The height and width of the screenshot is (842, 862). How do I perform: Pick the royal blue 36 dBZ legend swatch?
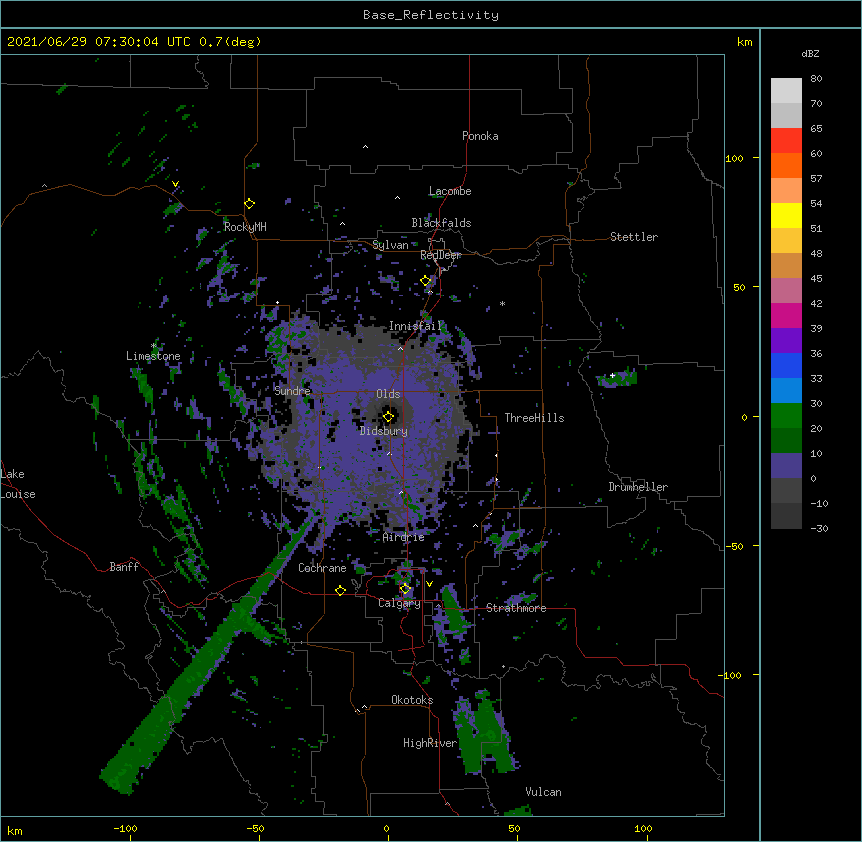pyautogui.click(x=786, y=365)
